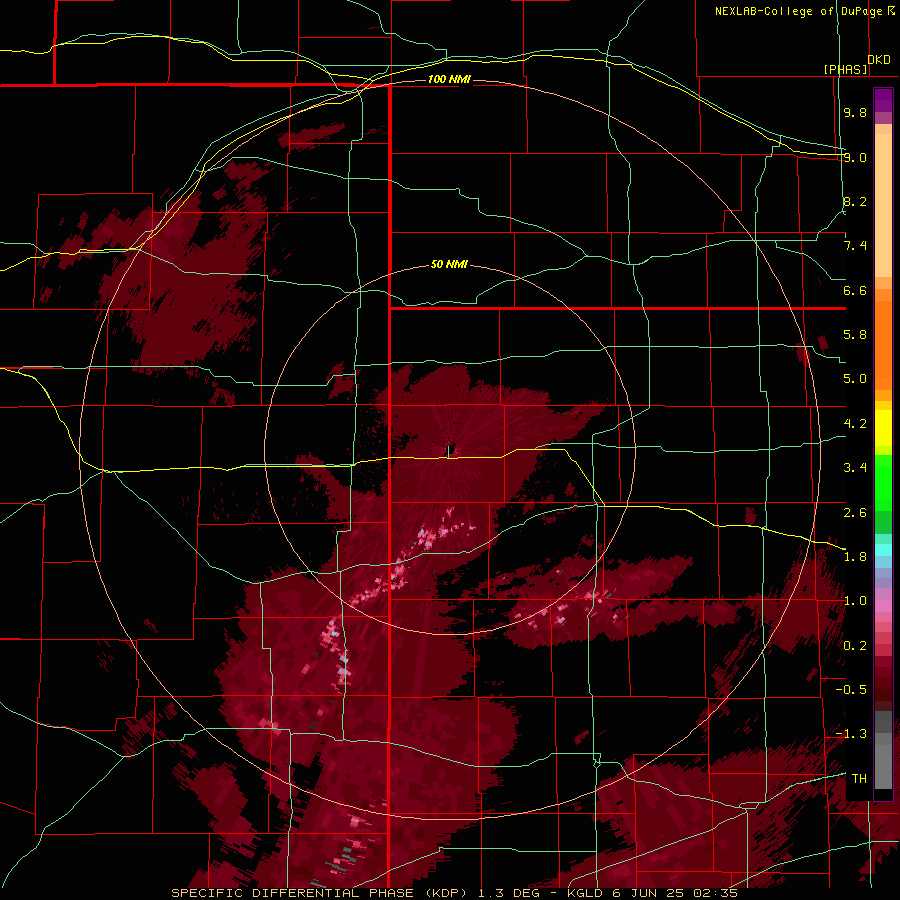
Task: Click the 2.6 value on color scale
Action: (x=855, y=513)
